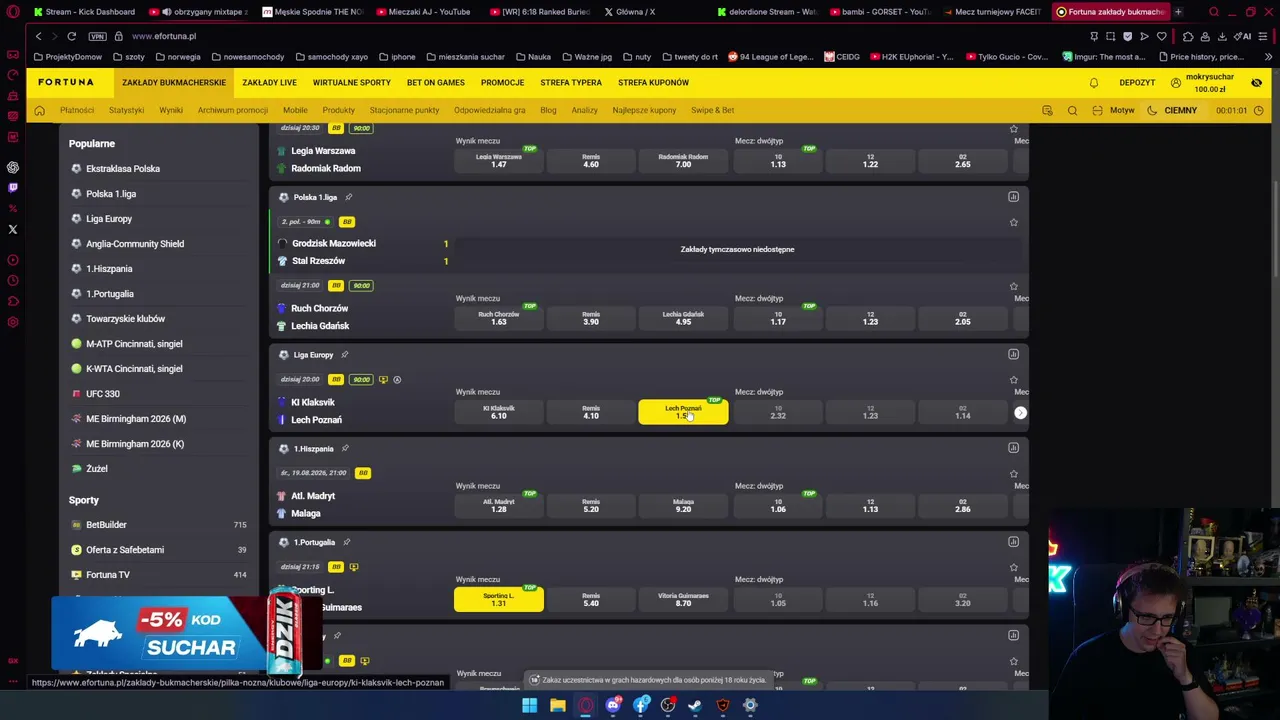This screenshot has width=1280, height=720.
Task: Switch to WIRTUALNE SPORTY tab
Action: [x=352, y=82]
